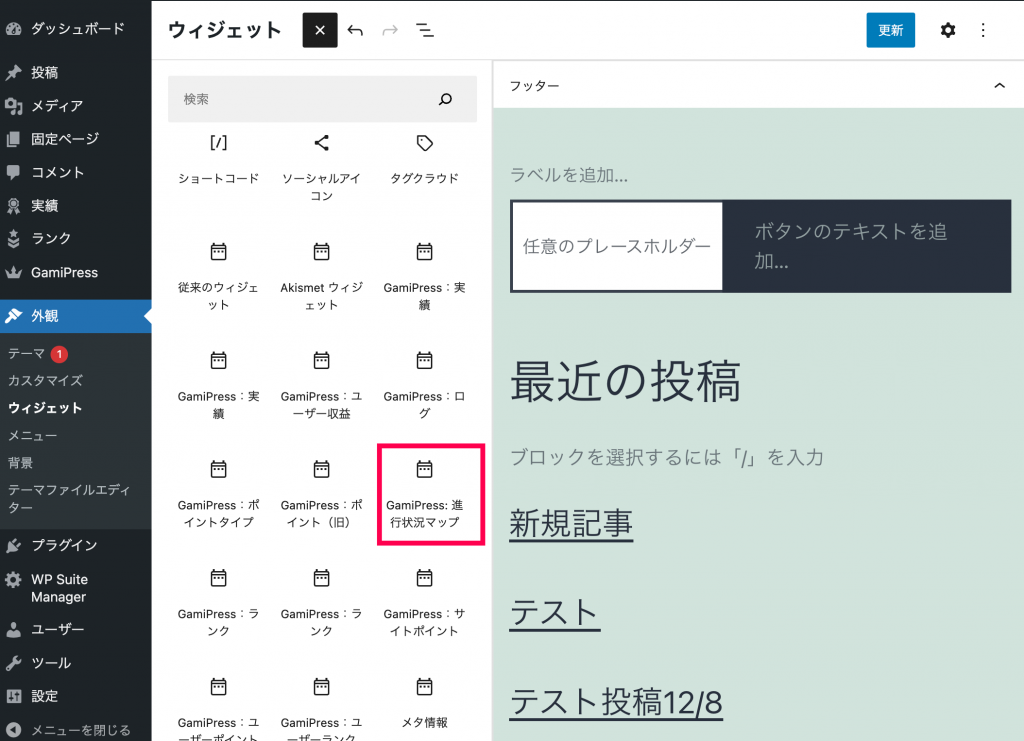Insert the Akismet ウィジェット block
This screenshot has height=741, width=1024.
point(321,277)
